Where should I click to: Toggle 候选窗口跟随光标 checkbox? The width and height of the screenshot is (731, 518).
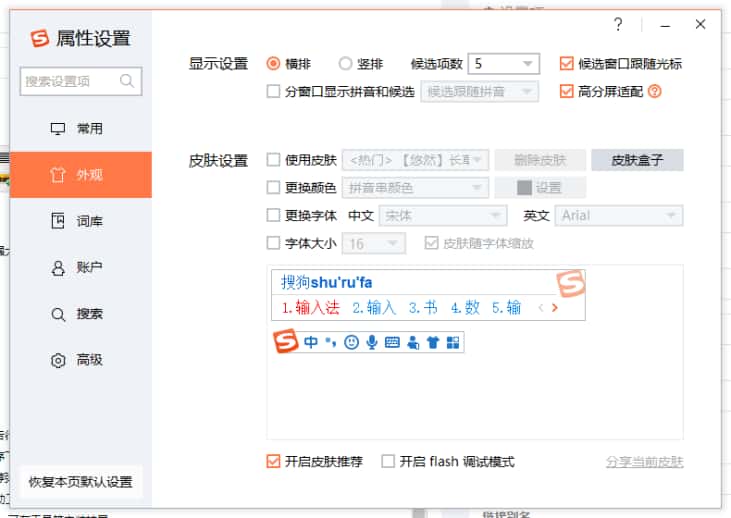[566, 63]
